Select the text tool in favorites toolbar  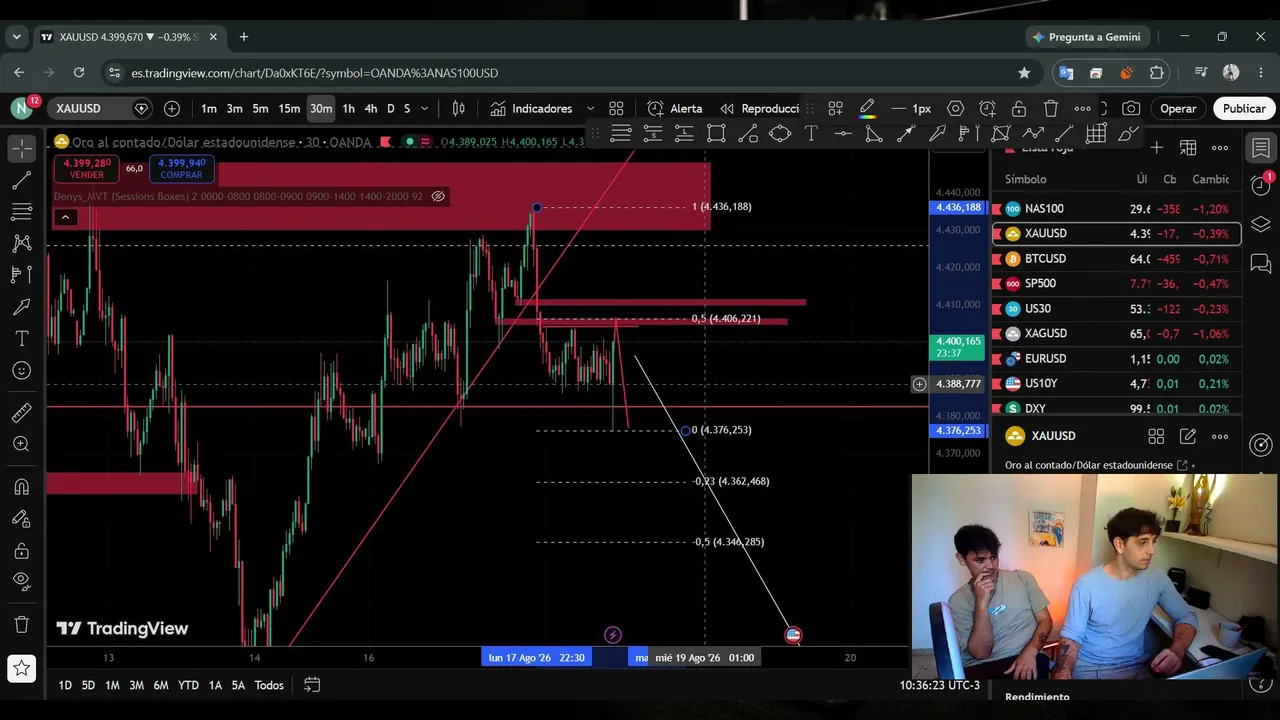811,133
